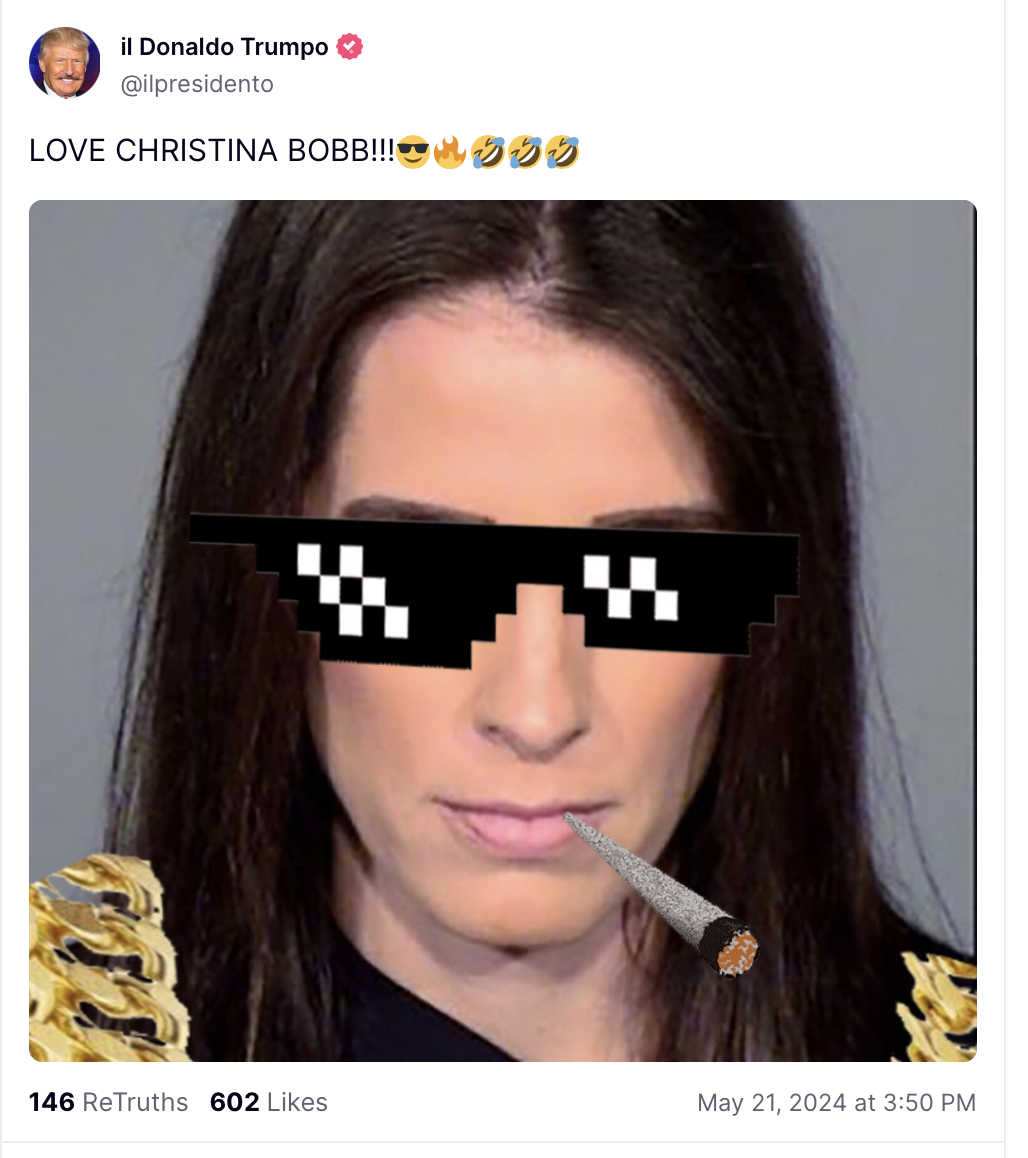The height and width of the screenshot is (1158, 1028).
Task: Open the @ilpresidento handle link
Action: tap(197, 84)
